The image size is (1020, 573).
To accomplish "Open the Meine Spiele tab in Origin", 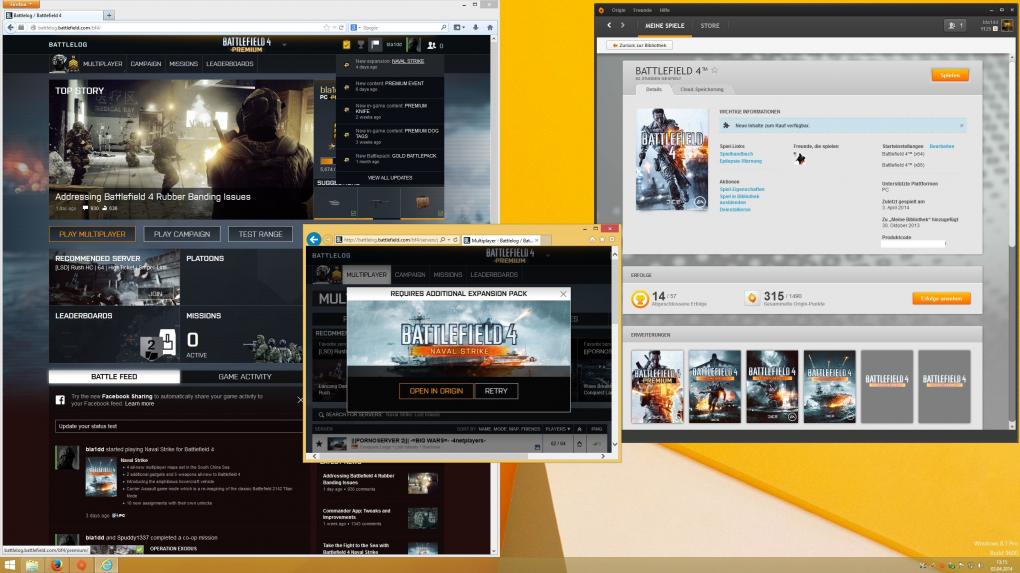I will pyautogui.click(x=665, y=25).
